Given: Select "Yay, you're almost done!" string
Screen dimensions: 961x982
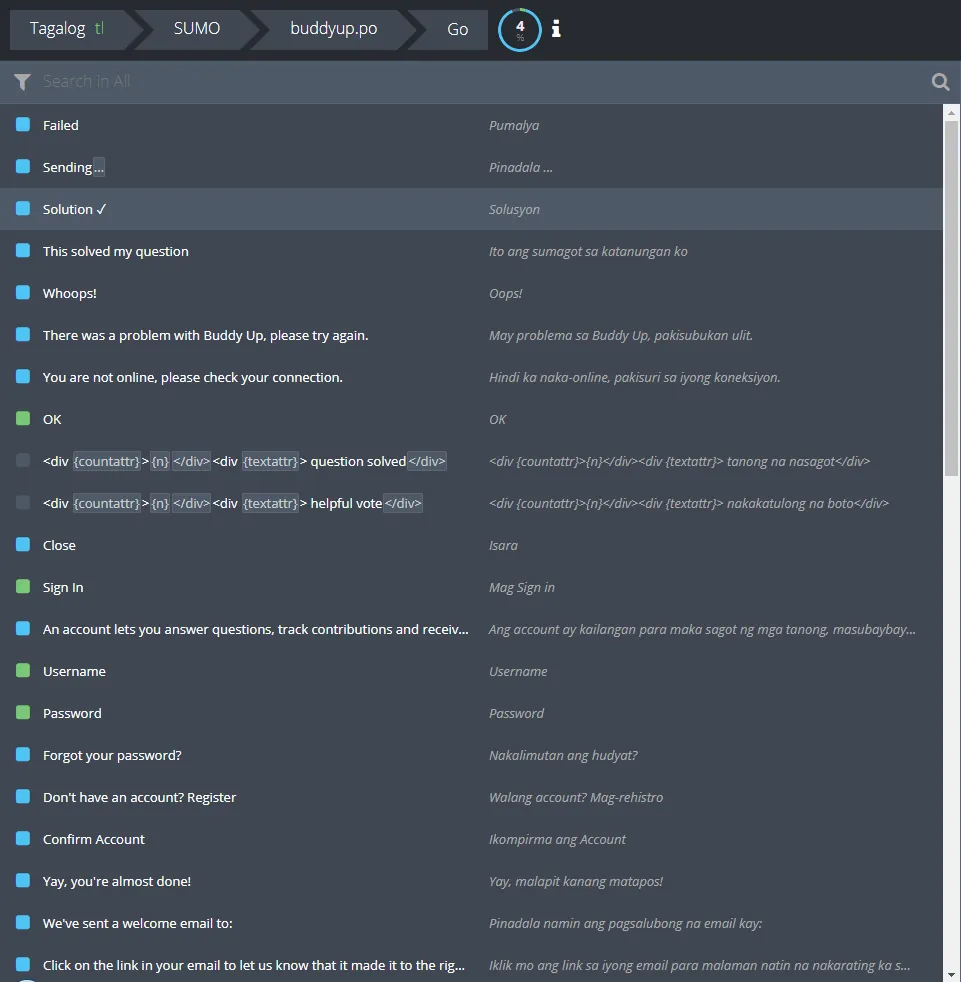Looking at the screenshot, I should pos(117,881).
